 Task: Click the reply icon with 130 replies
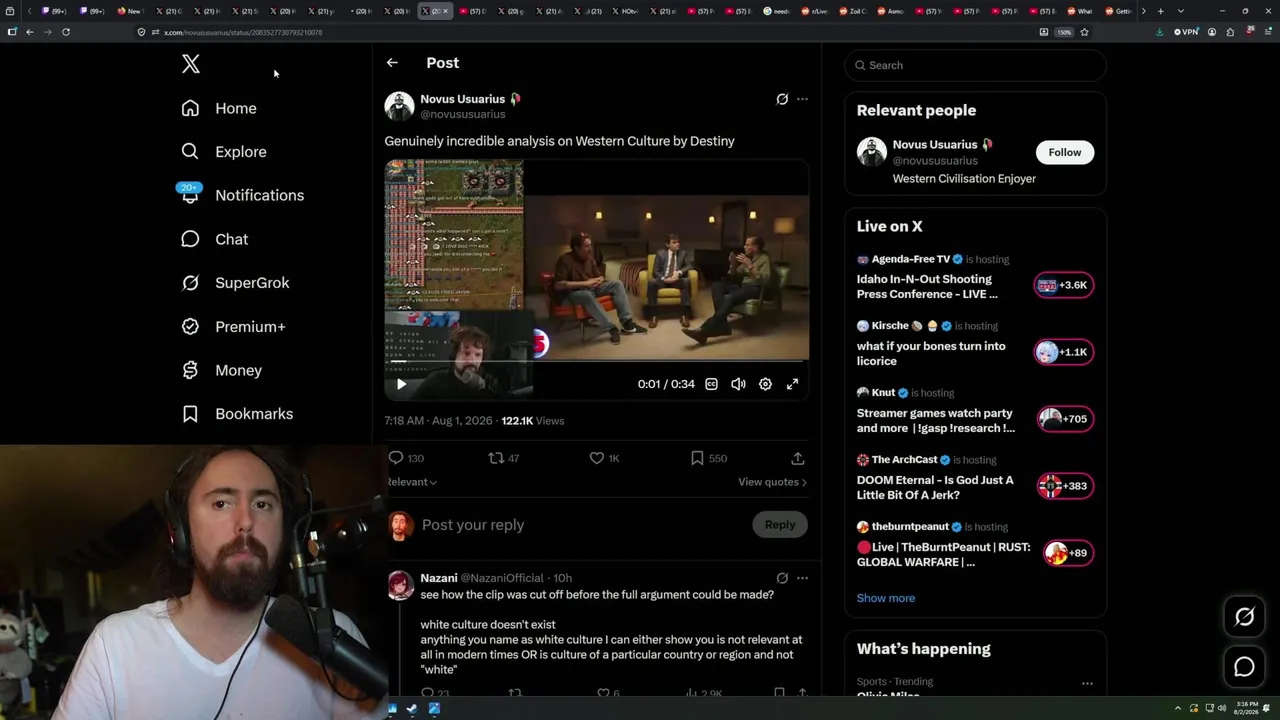click(x=396, y=458)
